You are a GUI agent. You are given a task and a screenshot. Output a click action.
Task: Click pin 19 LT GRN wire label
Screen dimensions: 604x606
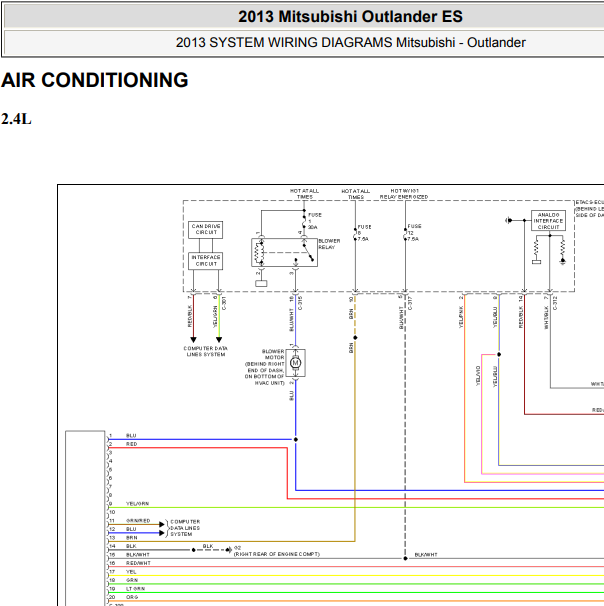point(135,589)
